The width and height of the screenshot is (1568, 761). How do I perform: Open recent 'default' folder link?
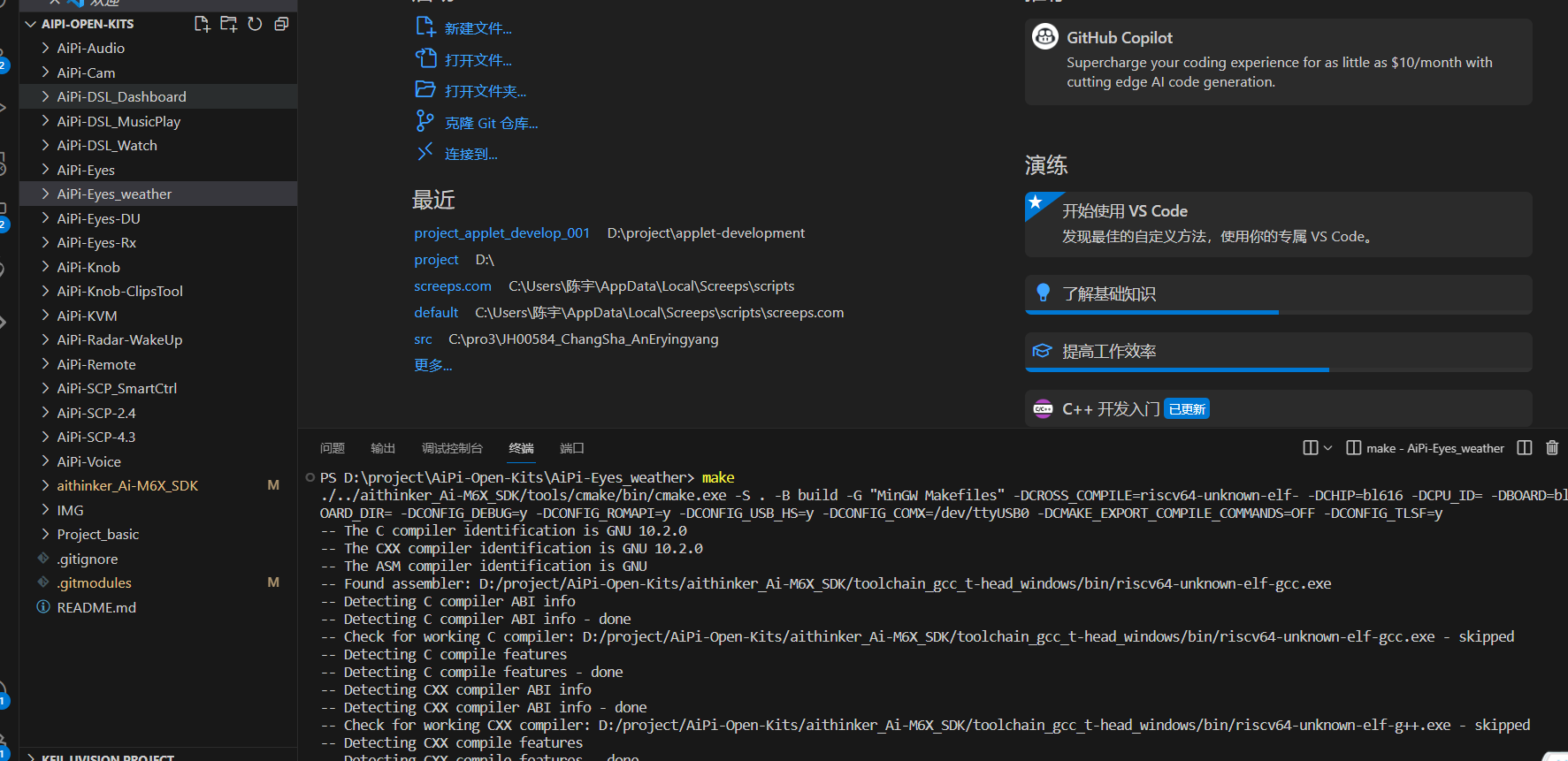(x=436, y=312)
